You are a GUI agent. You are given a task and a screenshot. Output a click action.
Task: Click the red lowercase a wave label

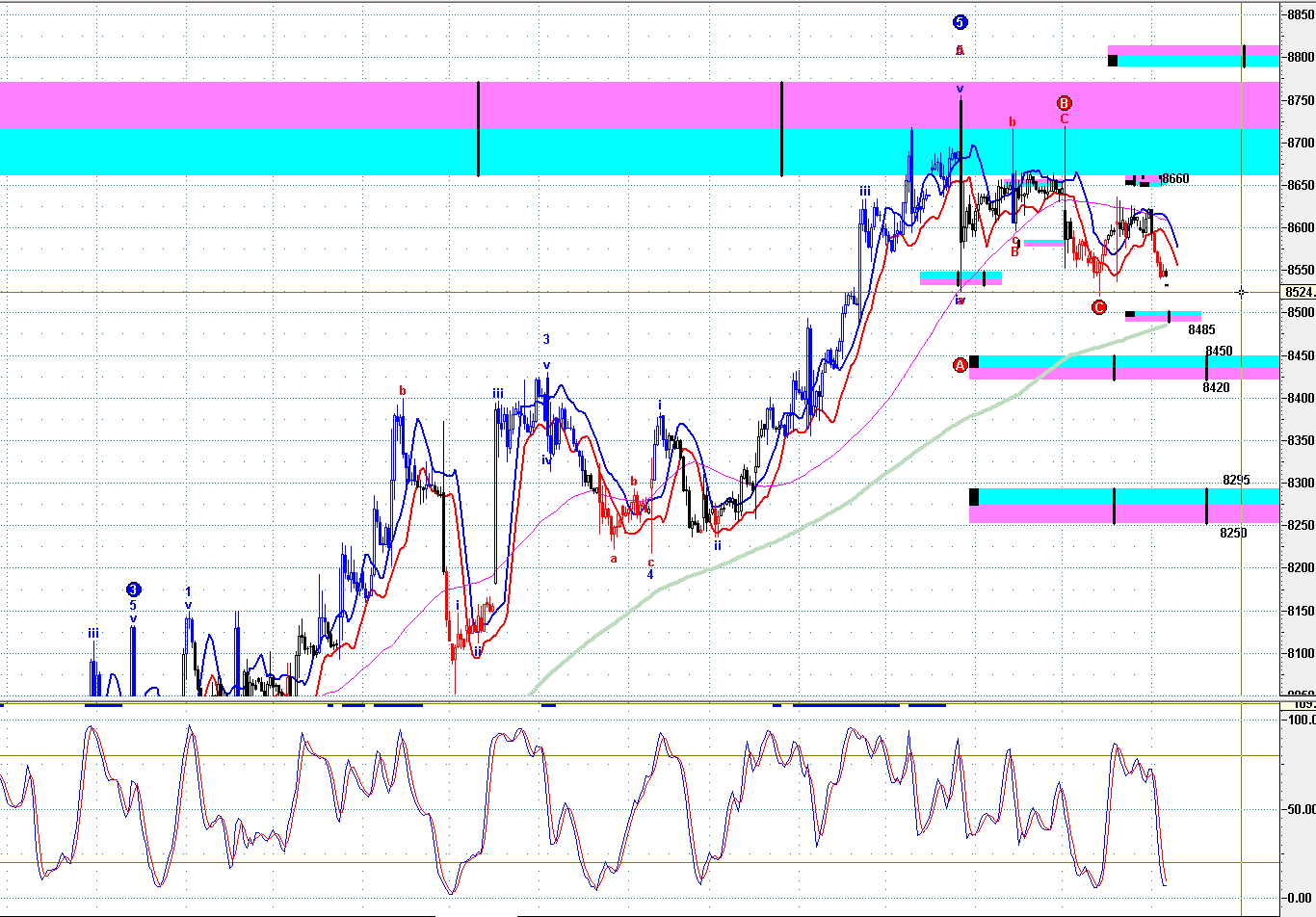(x=614, y=559)
